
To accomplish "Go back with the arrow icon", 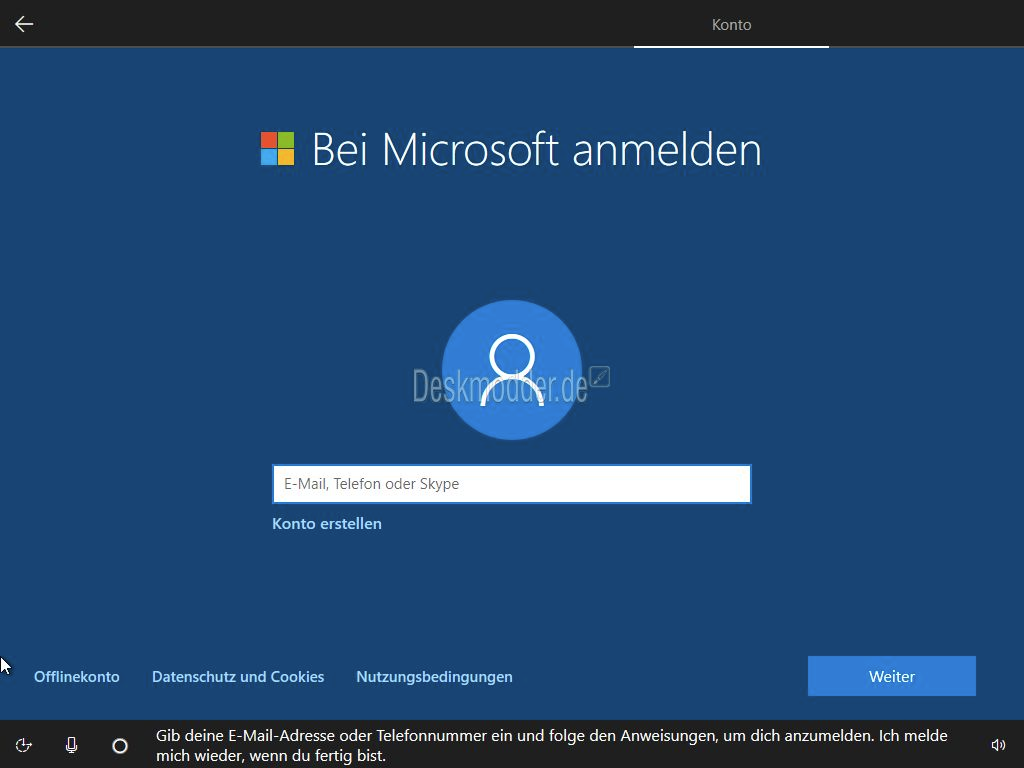I will click(x=24, y=24).
